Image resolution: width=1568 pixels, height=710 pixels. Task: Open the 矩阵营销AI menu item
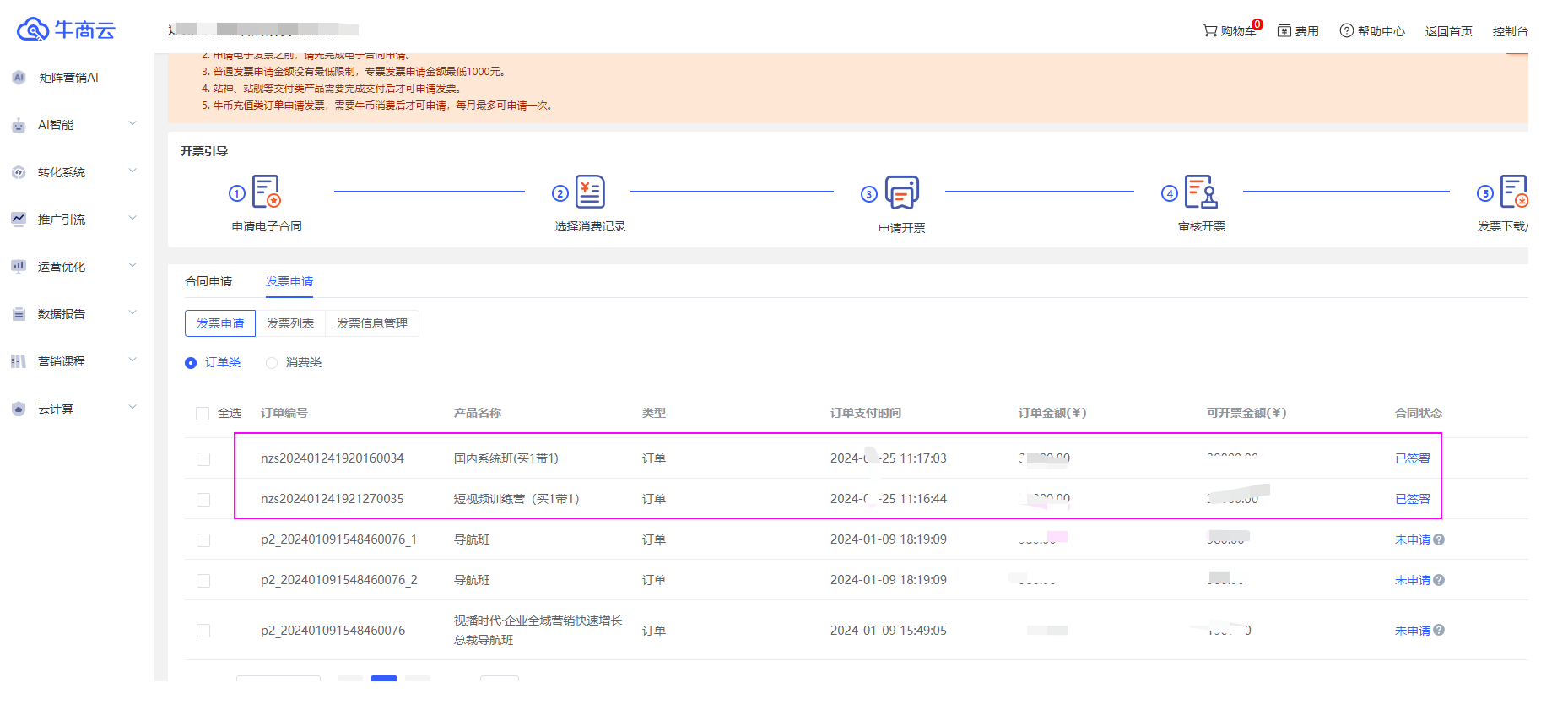point(69,78)
